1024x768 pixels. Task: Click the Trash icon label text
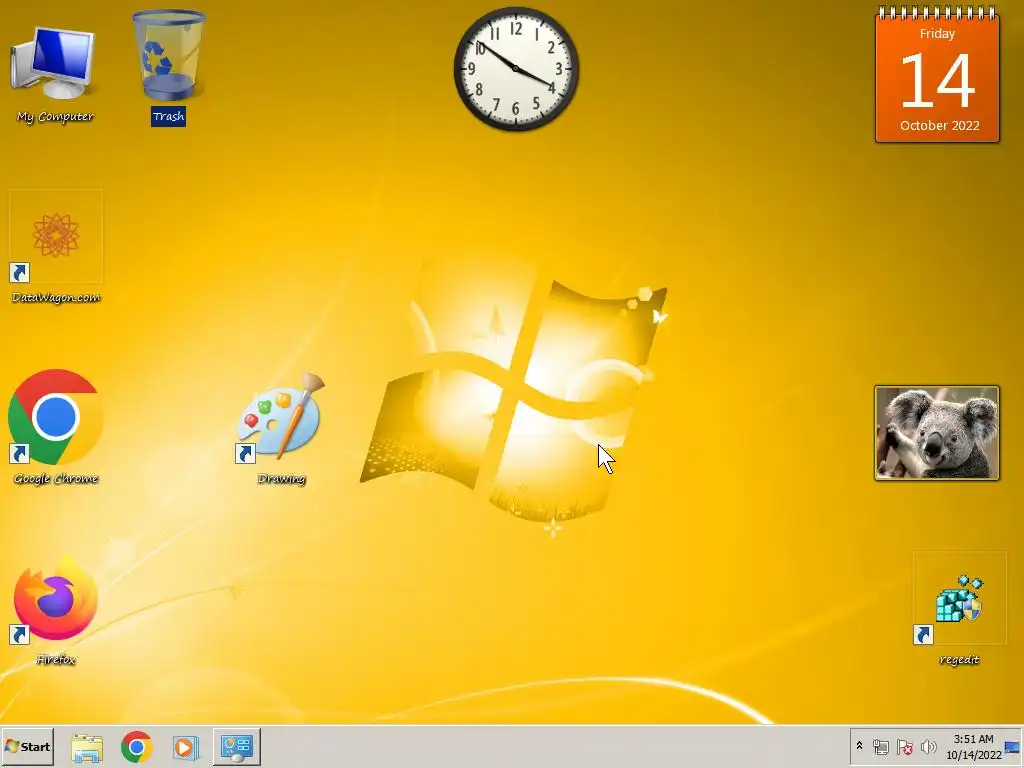[x=168, y=116]
